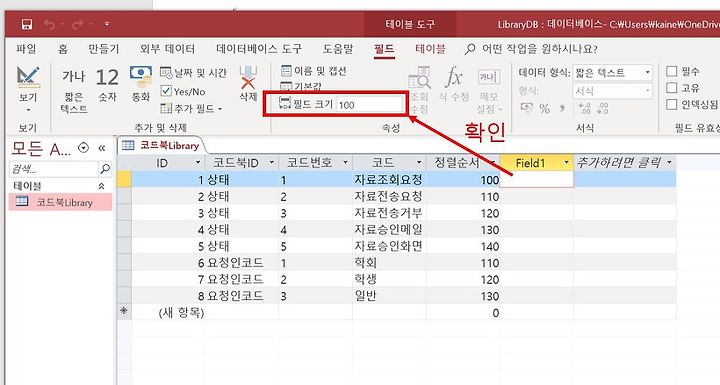Image resolution: width=720 pixels, height=385 pixels.
Task: Open the Field1 column dropdown
Action: tap(566, 163)
